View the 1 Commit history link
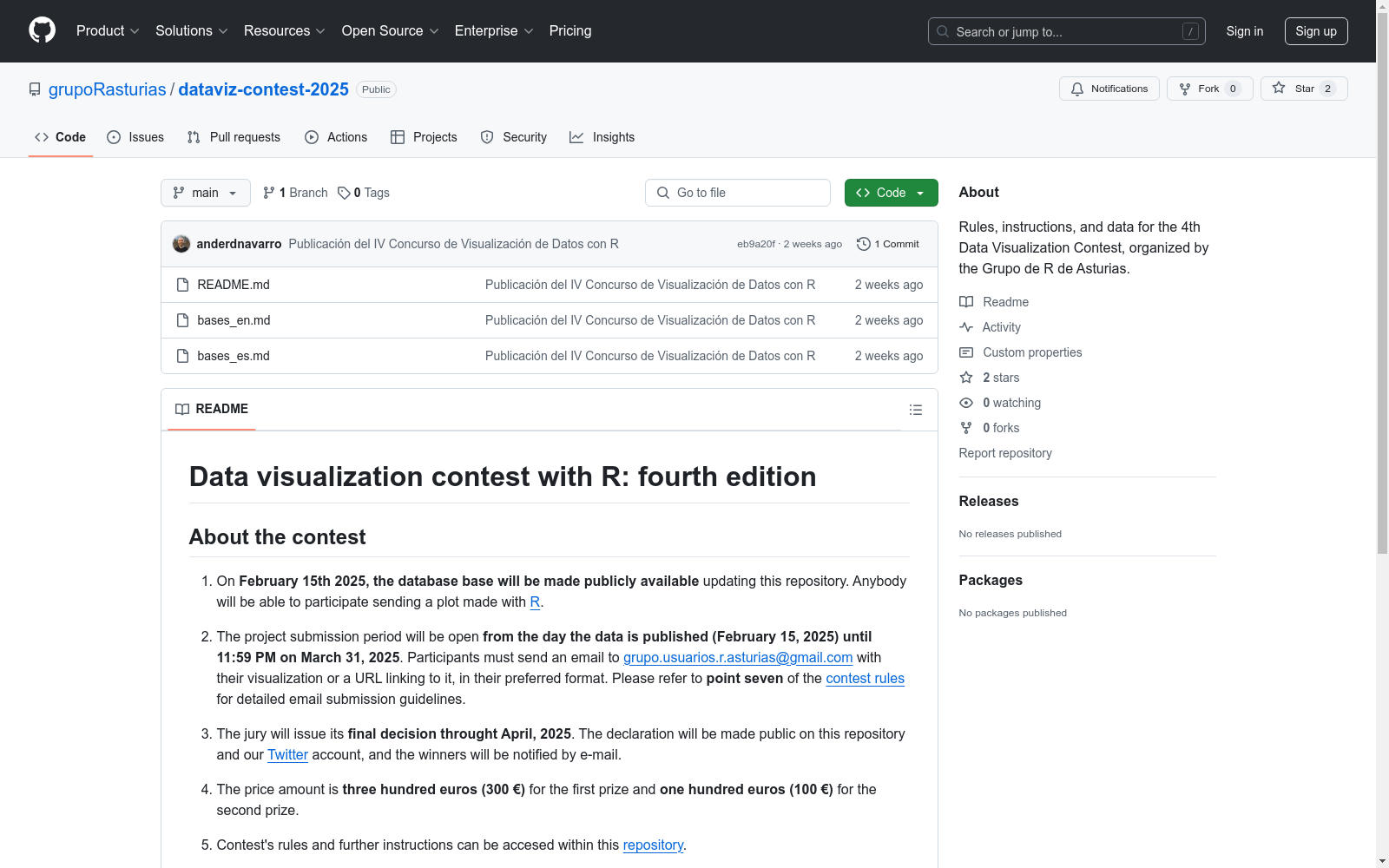The height and width of the screenshot is (868, 1389). coord(888,244)
